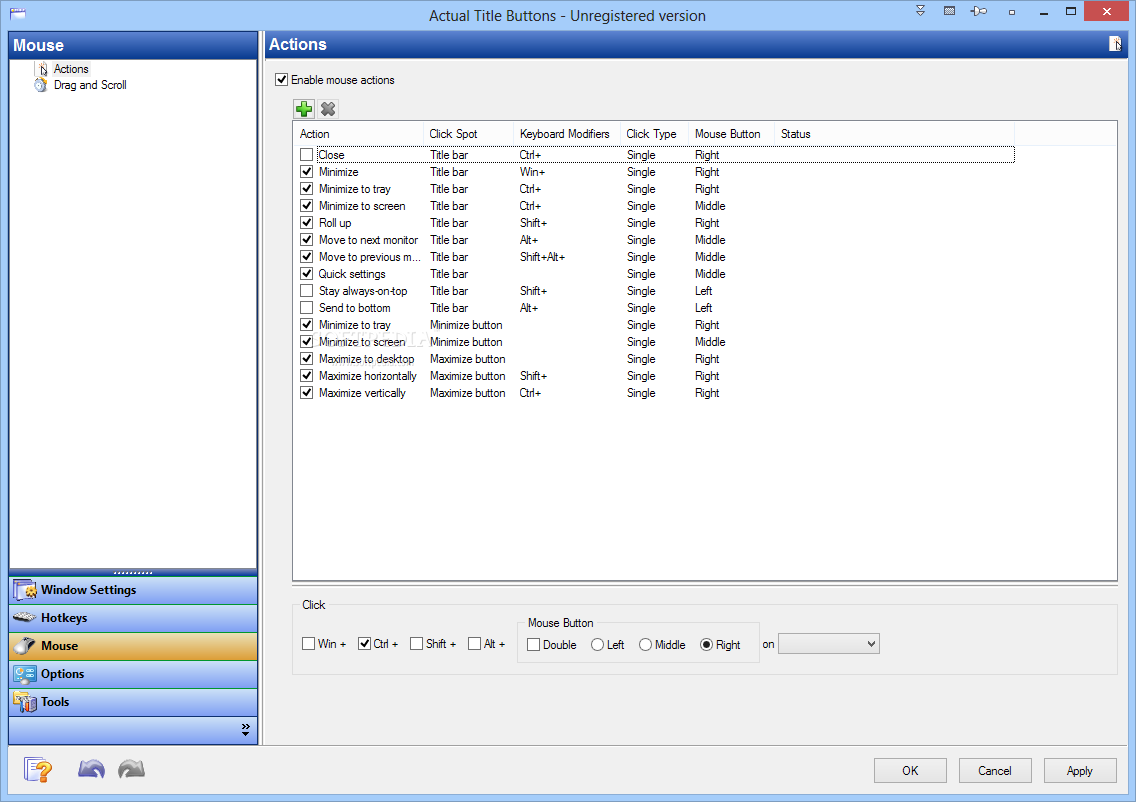Toggle the Alt + modifier checkbox

click(x=475, y=643)
